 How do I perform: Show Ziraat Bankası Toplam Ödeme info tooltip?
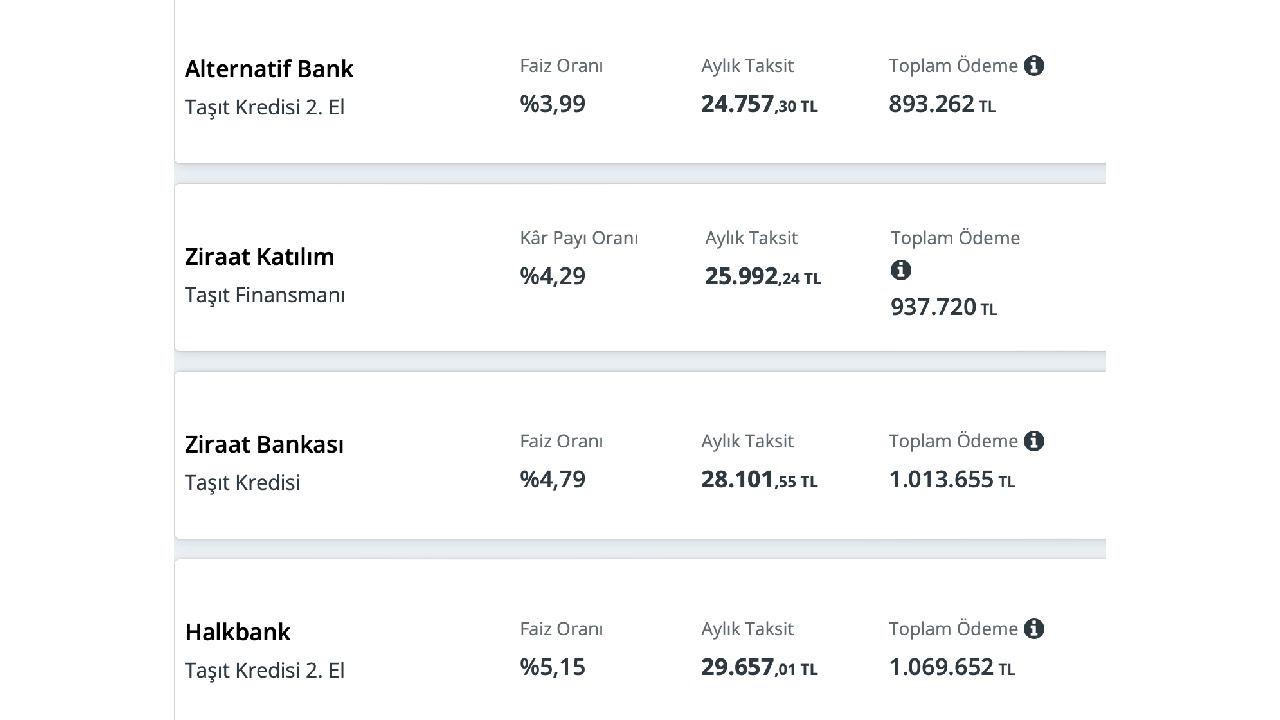pyautogui.click(x=1034, y=441)
